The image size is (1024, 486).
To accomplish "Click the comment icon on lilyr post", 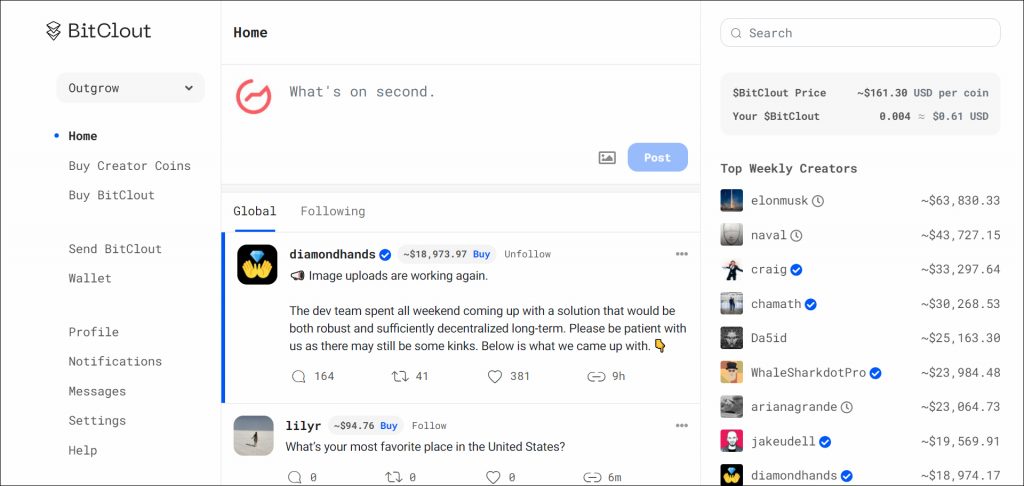I will click(295, 477).
